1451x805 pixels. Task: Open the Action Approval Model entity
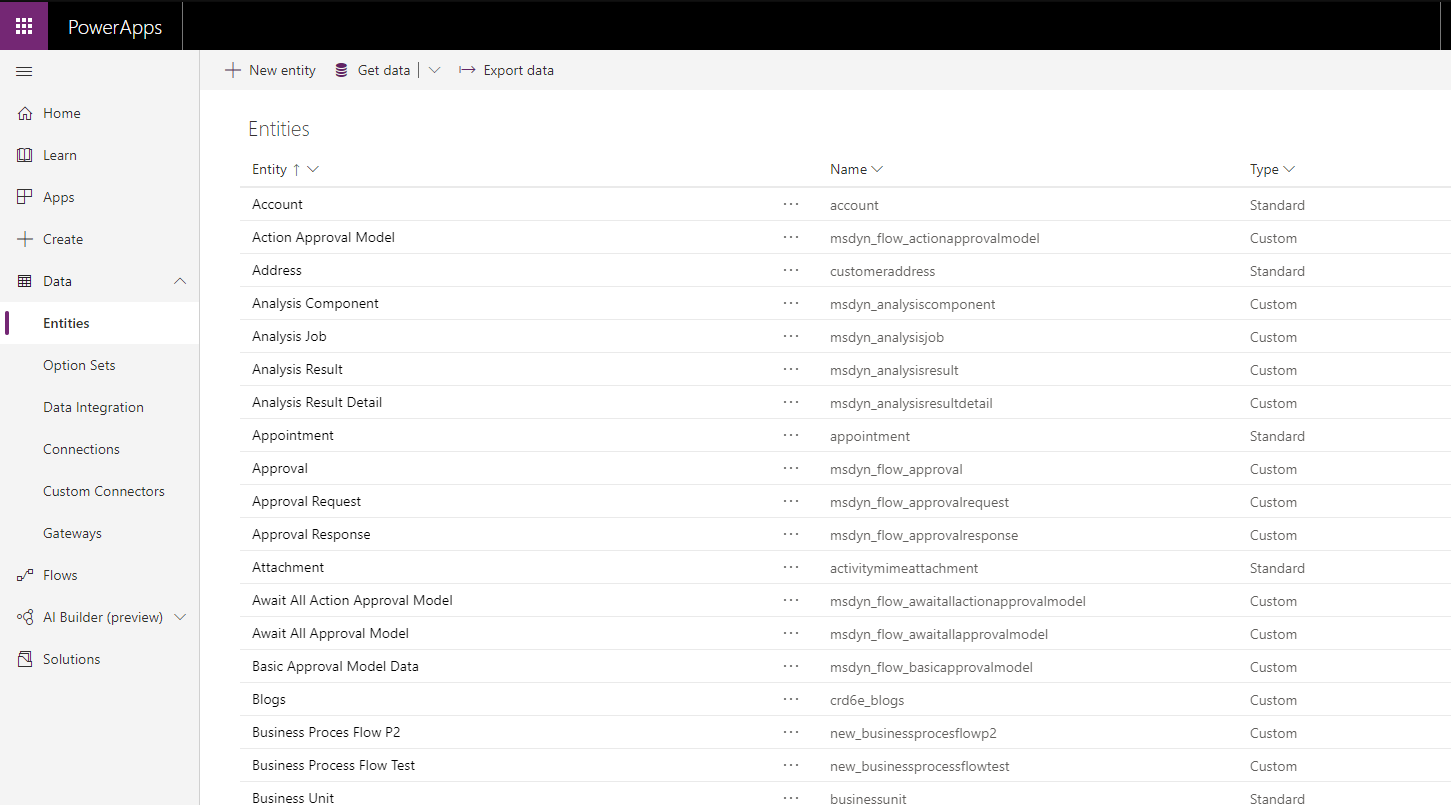coord(323,238)
